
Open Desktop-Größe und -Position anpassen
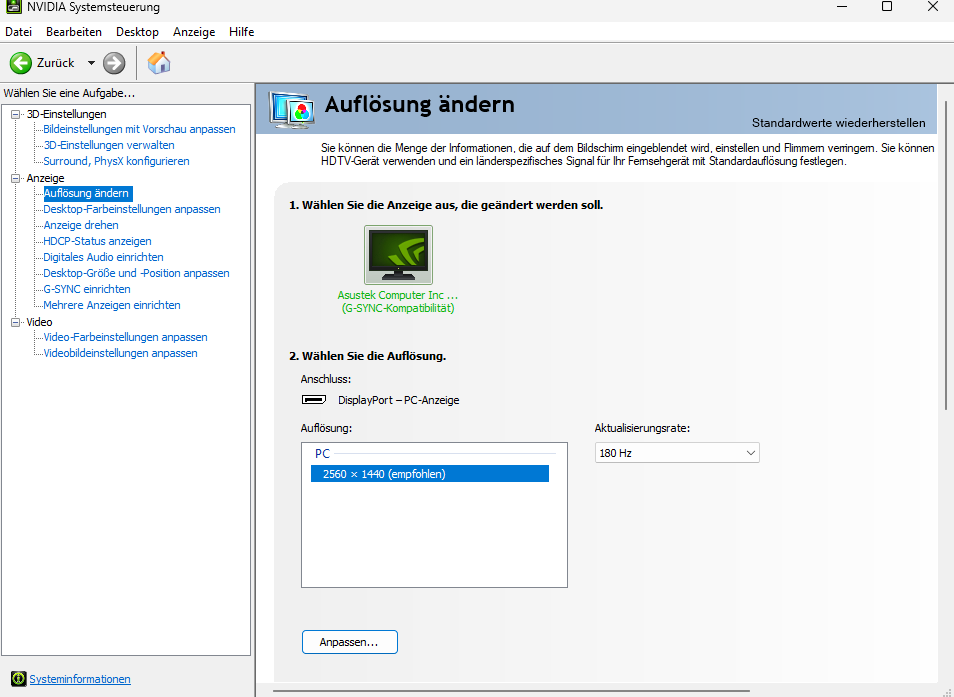(x=136, y=272)
